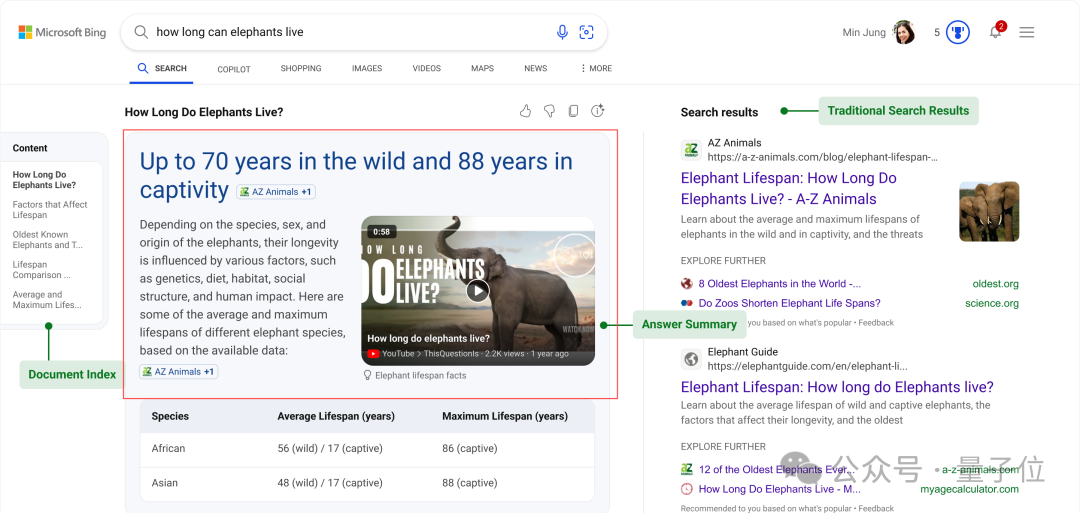The image size is (1080, 513).
Task: Click the Average Lifespan (years) column header
Action: [x=336, y=416]
